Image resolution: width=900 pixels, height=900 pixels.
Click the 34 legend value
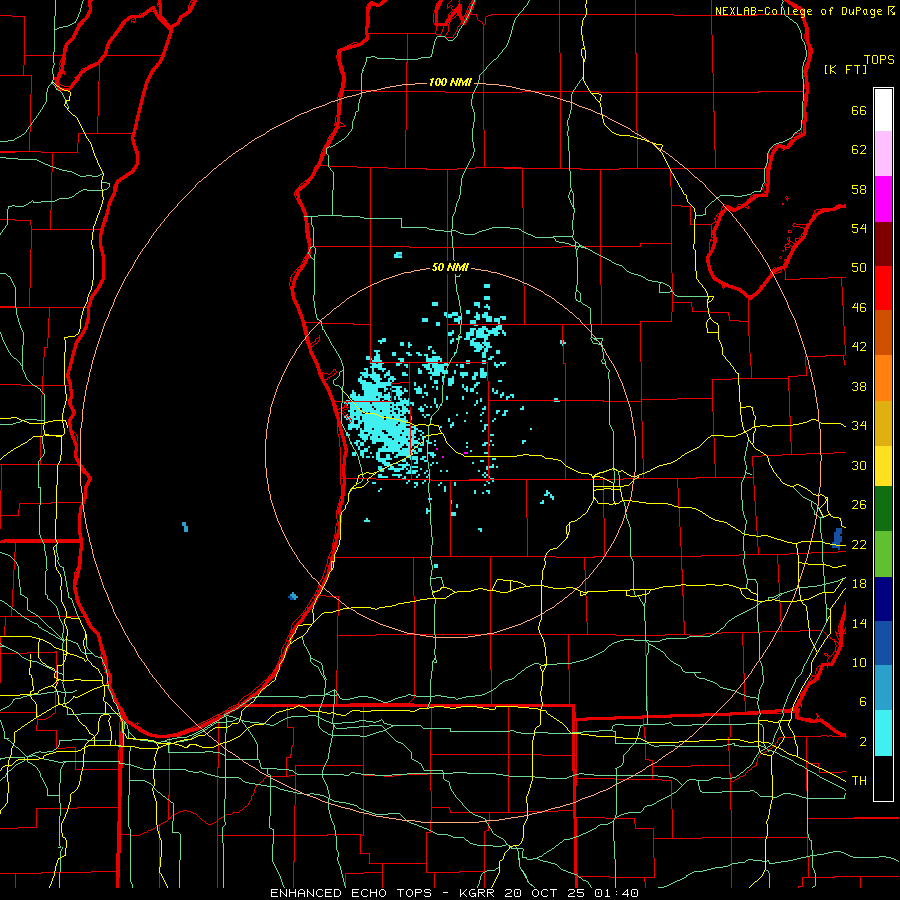[859, 426]
